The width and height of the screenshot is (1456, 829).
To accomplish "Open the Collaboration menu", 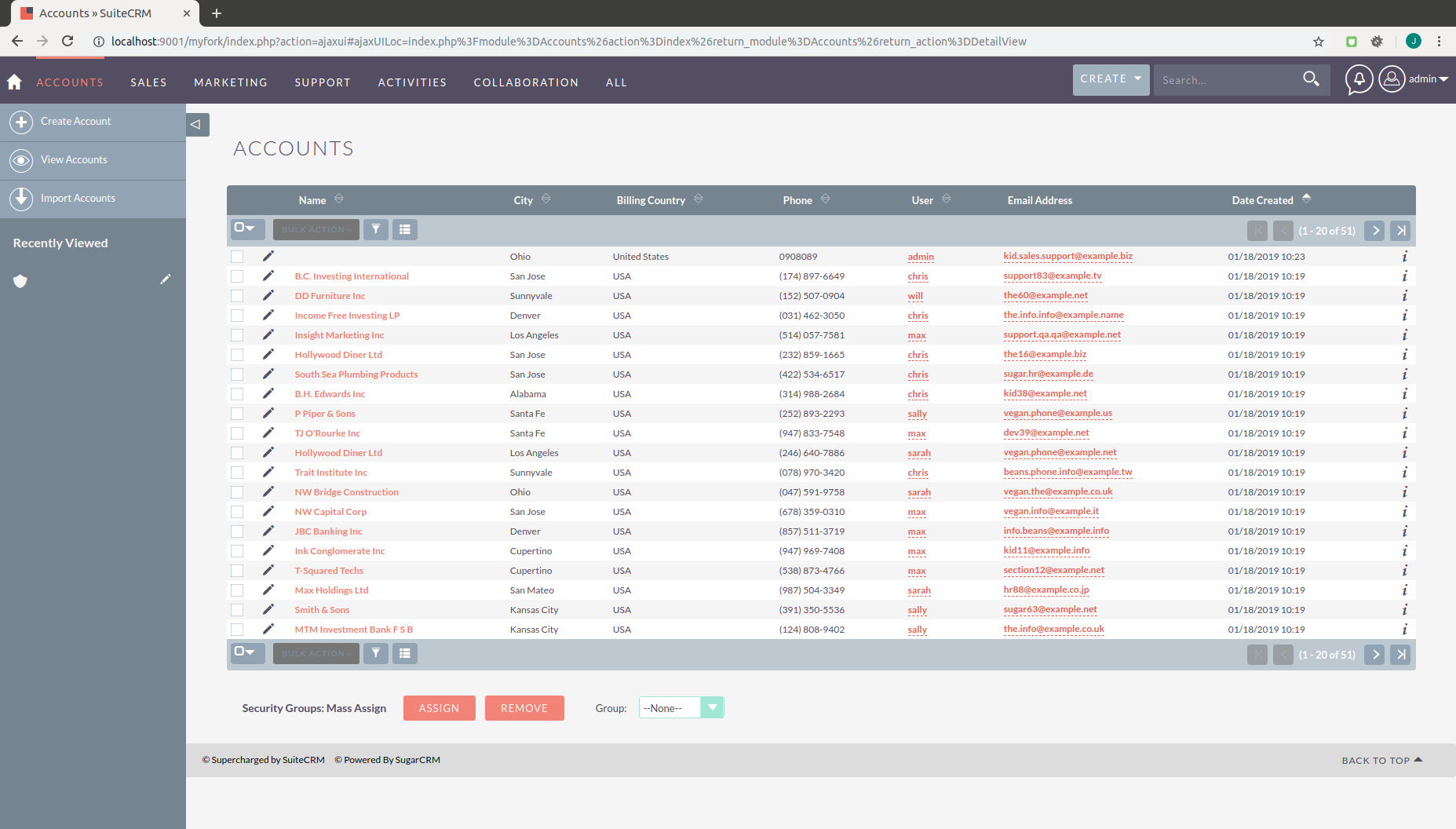I will [526, 82].
